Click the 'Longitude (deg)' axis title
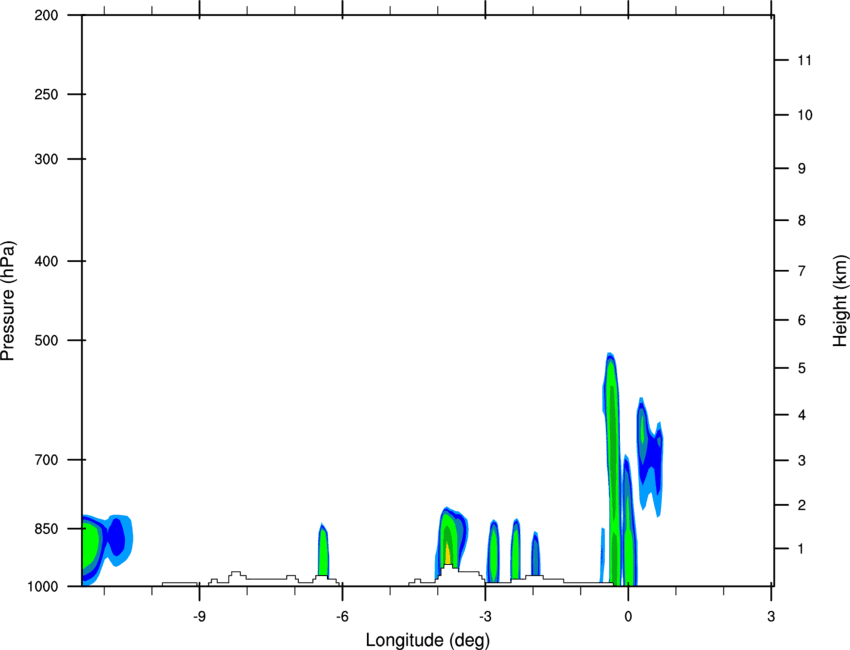This screenshot has width=850, height=650. pyautogui.click(x=428, y=640)
